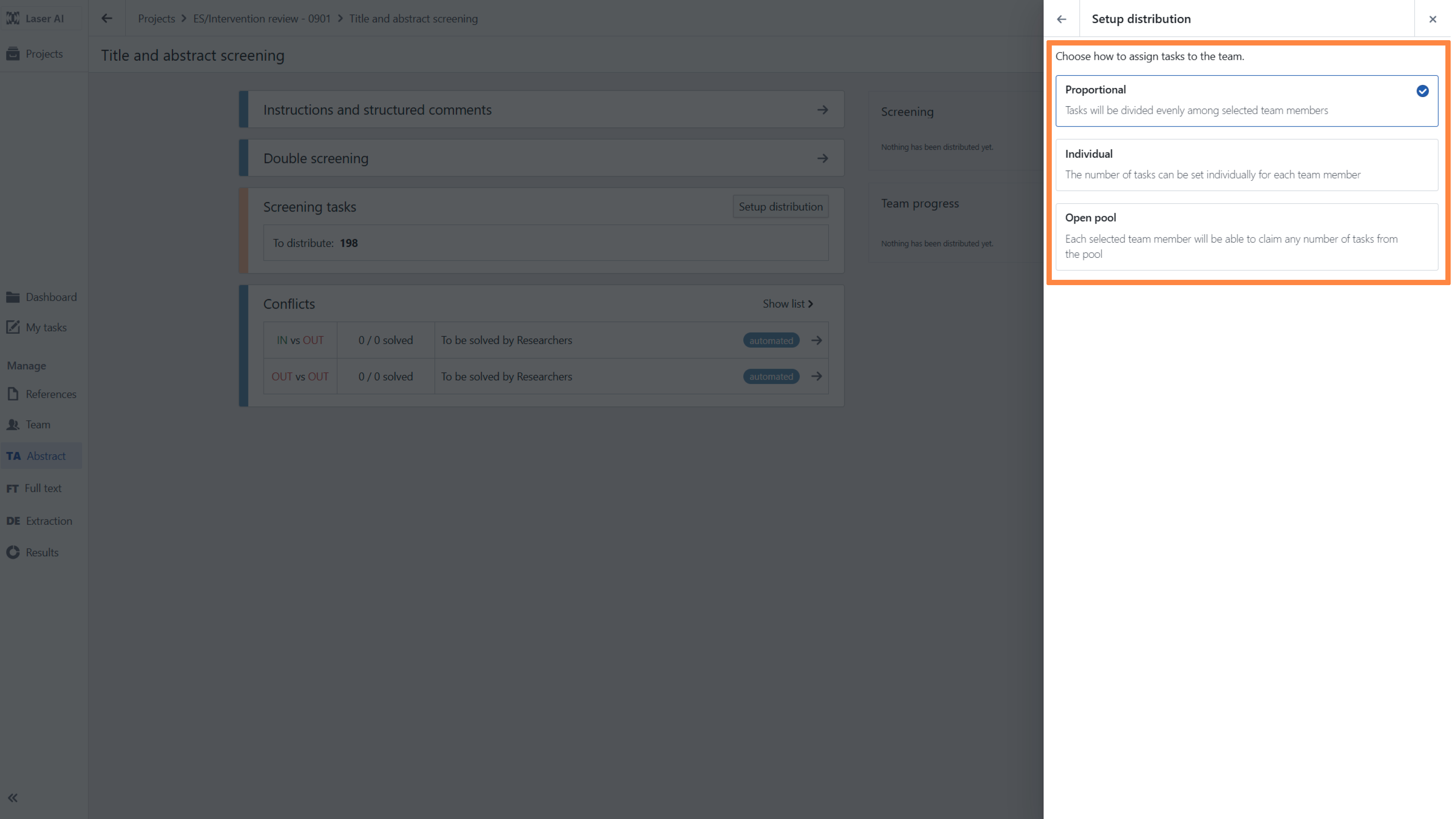
Task: Open the References management page
Action: click(50, 394)
